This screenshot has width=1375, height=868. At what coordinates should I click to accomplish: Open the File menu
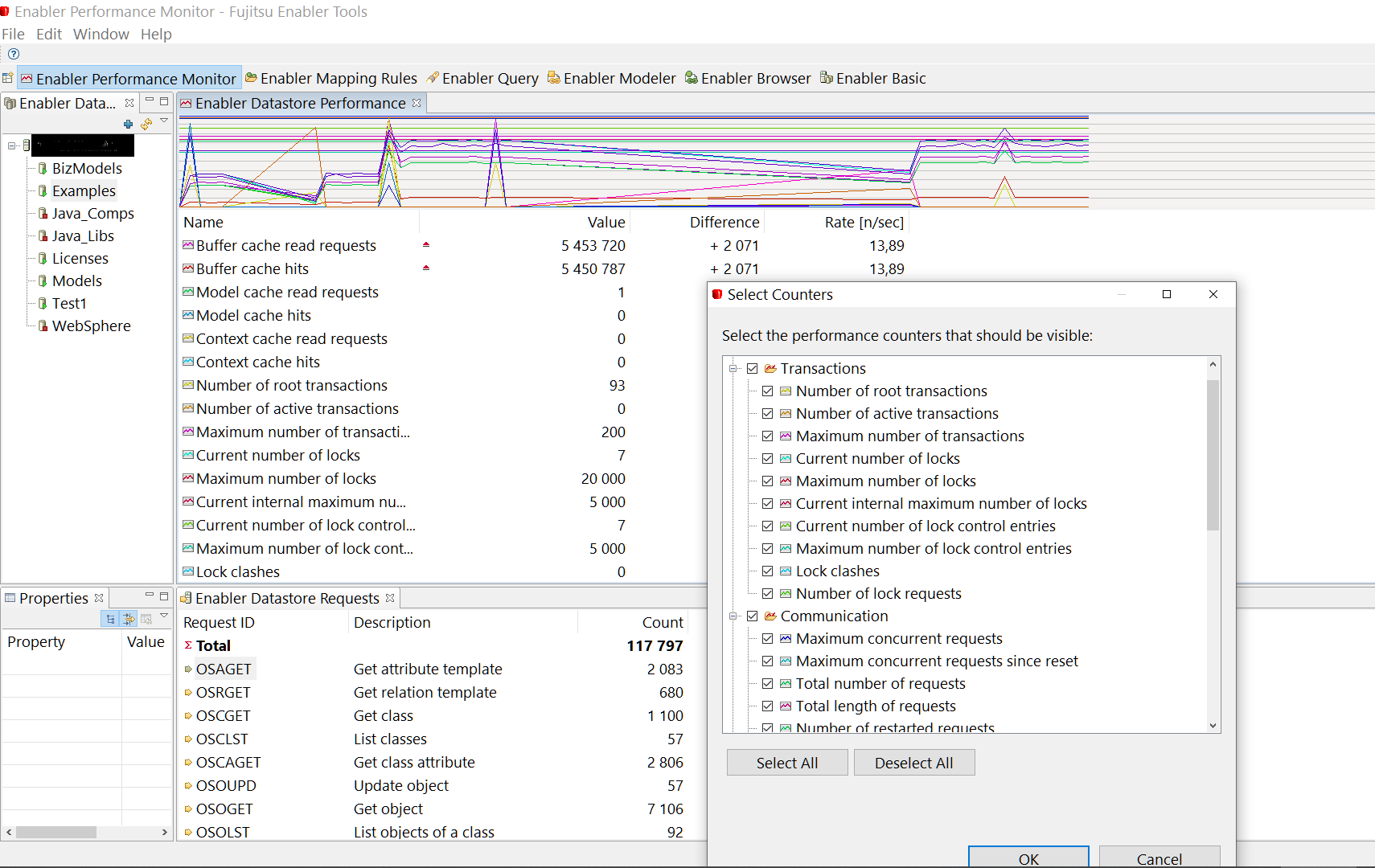coord(13,34)
